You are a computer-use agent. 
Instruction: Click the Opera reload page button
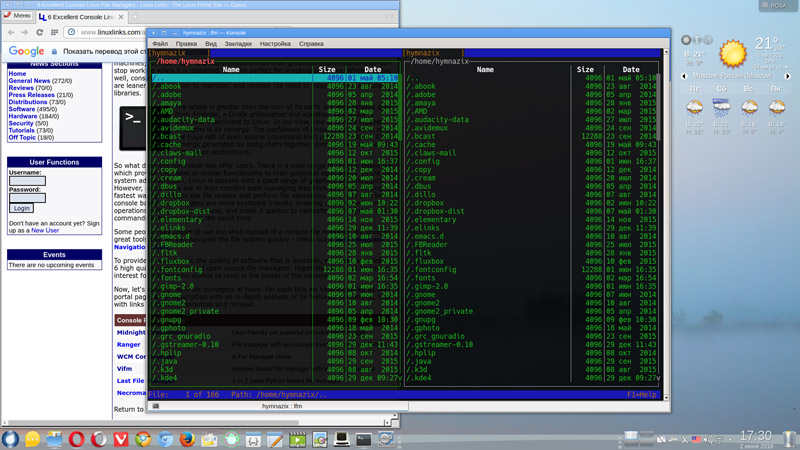coord(39,32)
